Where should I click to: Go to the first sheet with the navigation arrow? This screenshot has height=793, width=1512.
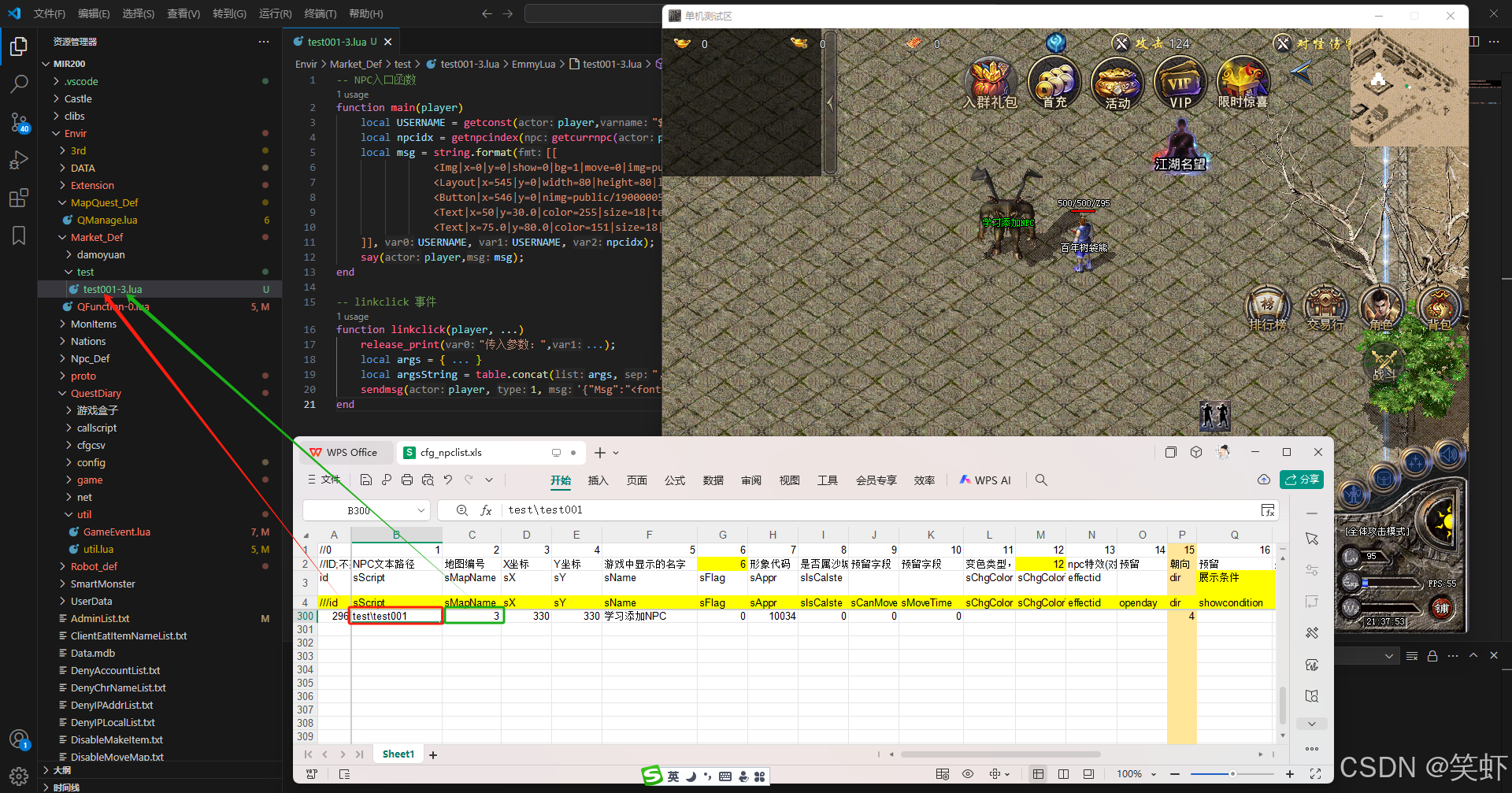click(x=308, y=754)
